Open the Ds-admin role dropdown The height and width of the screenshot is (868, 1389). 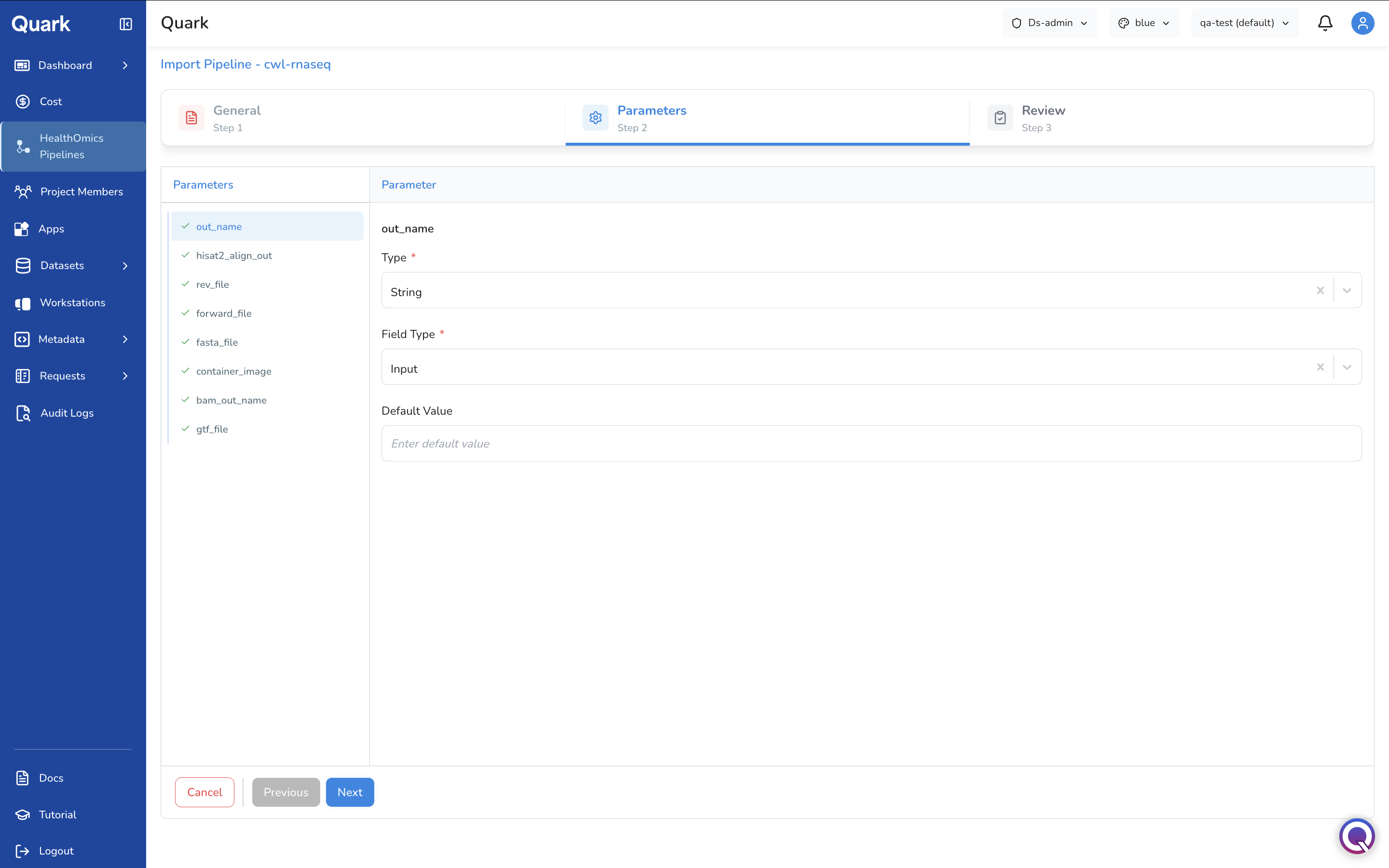coord(1049,23)
